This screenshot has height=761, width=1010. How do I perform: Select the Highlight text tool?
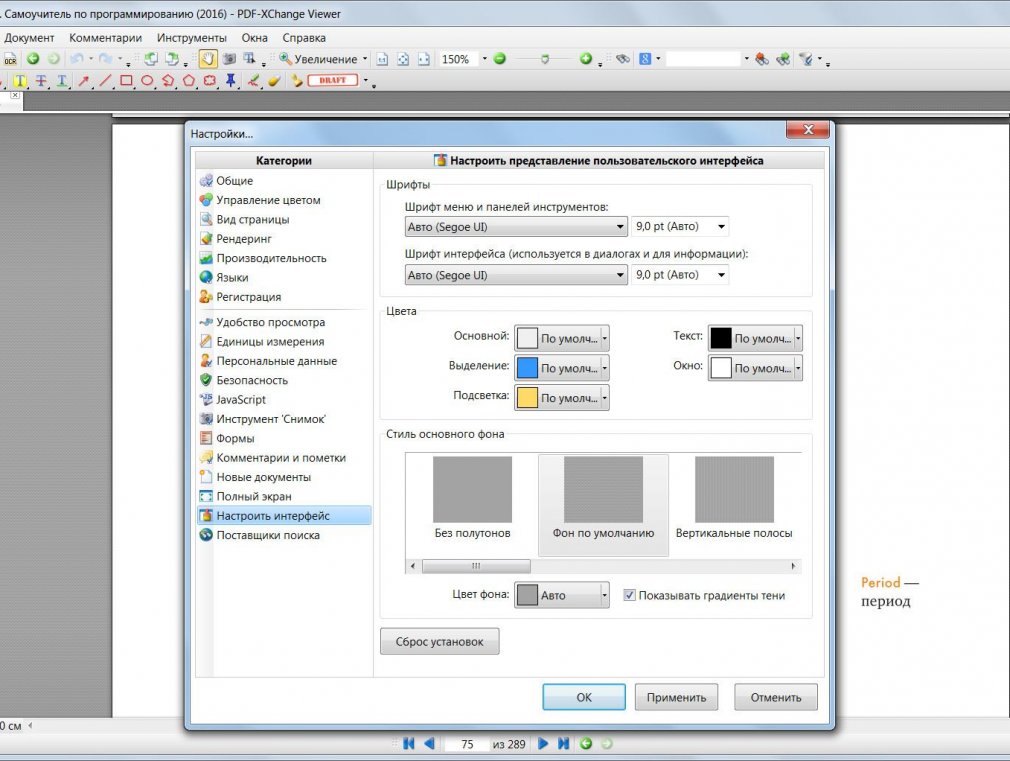point(20,81)
